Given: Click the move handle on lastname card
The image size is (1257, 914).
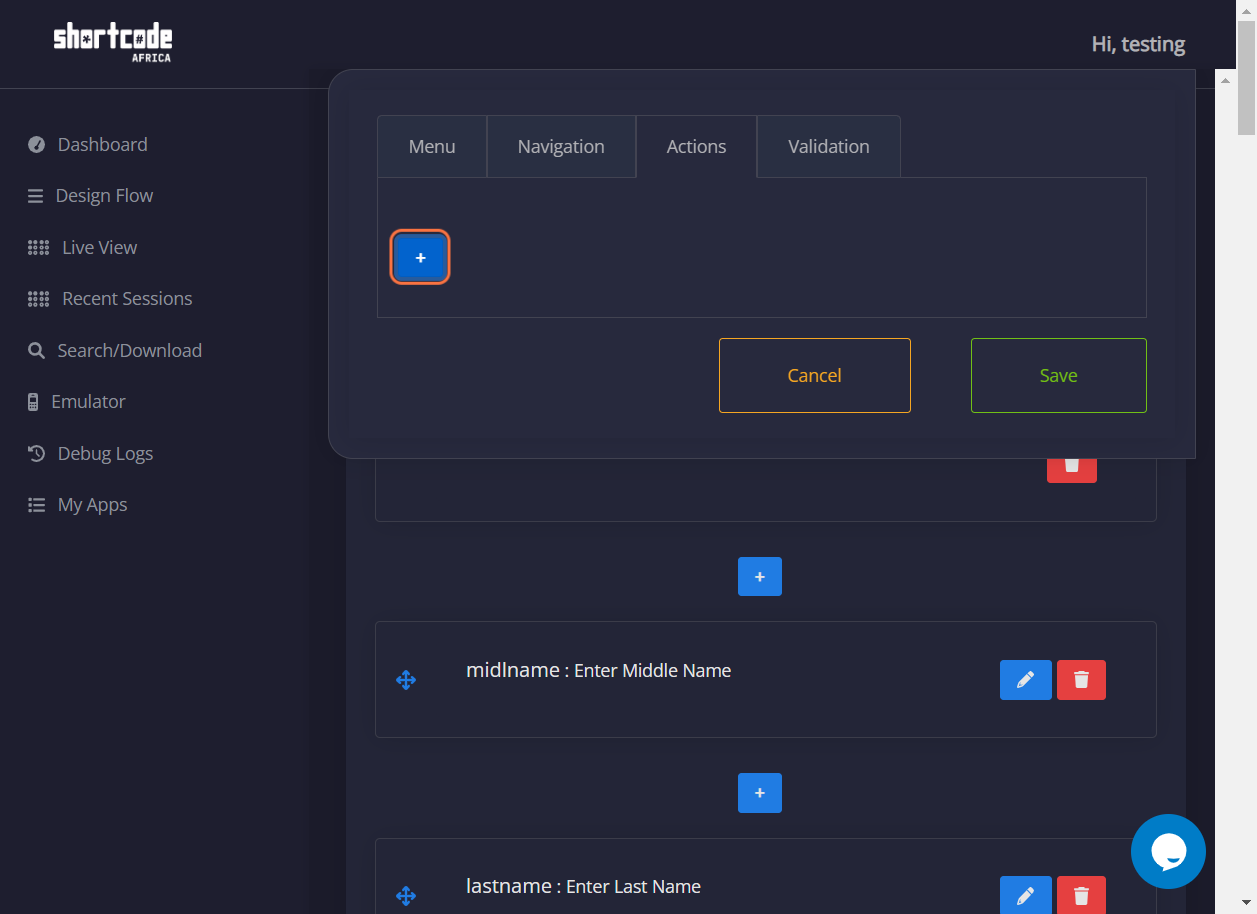Looking at the screenshot, I should [x=406, y=896].
